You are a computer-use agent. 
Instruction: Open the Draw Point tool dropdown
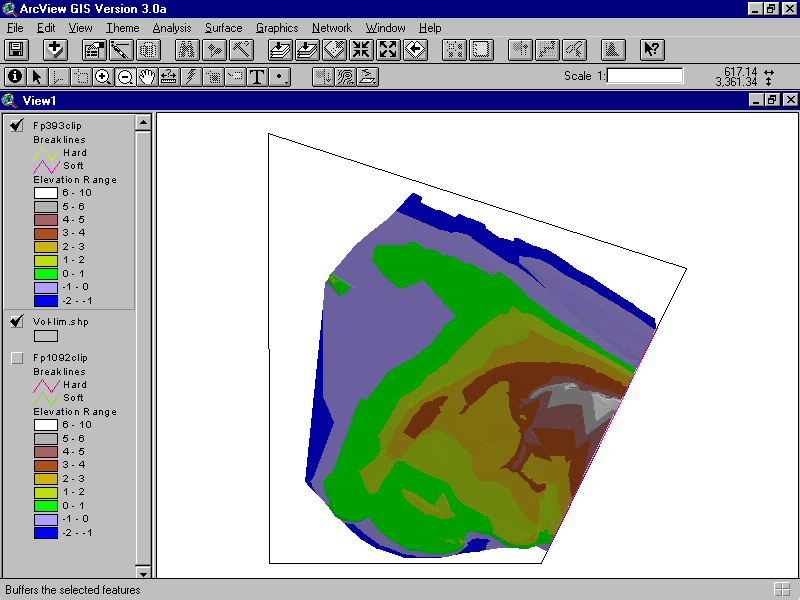(281, 76)
